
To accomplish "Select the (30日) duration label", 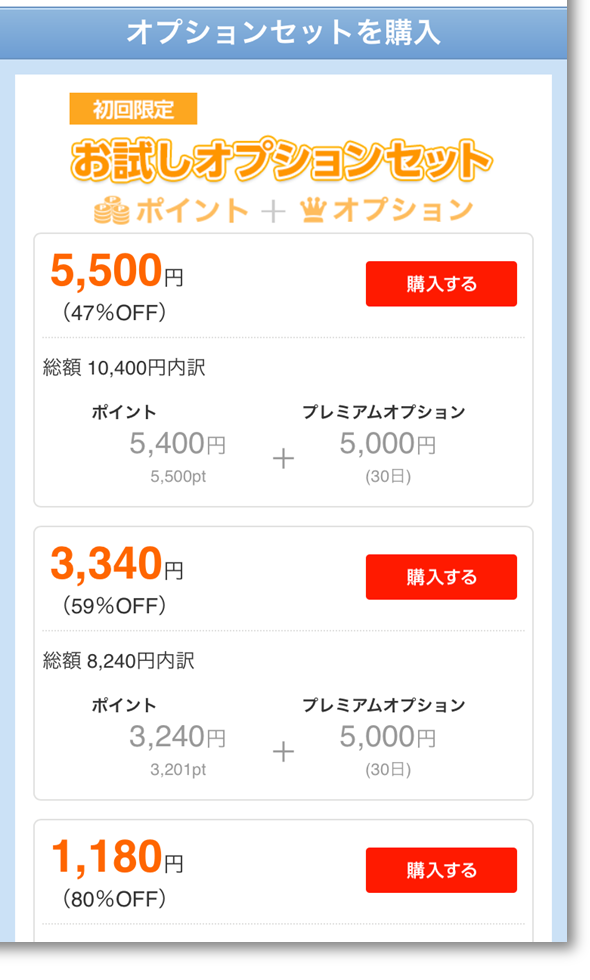I will click(x=386, y=478).
